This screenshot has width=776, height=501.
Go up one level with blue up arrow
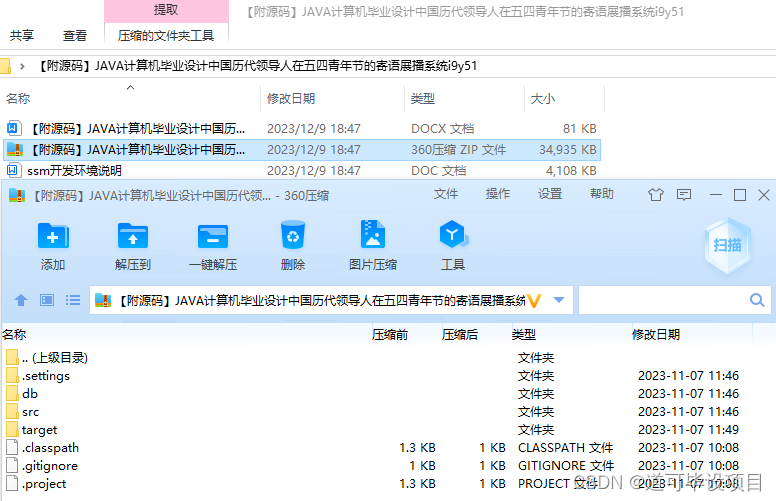[21, 300]
